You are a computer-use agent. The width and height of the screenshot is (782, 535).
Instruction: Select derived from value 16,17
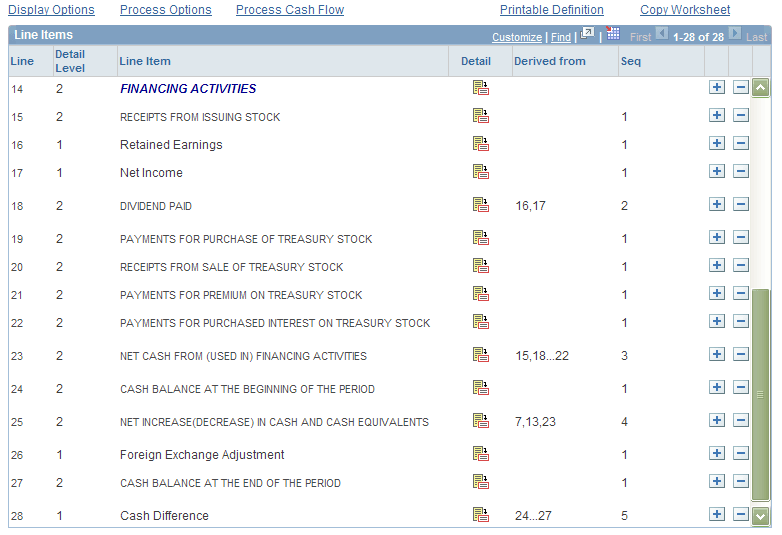530,205
